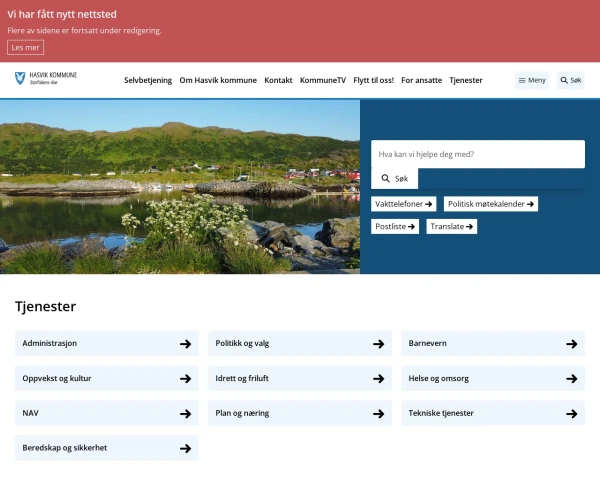Screen dimensions: 600x480
Task: Click the arrow on the Helse og omsorg tile
Action: click(x=572, y=379)
